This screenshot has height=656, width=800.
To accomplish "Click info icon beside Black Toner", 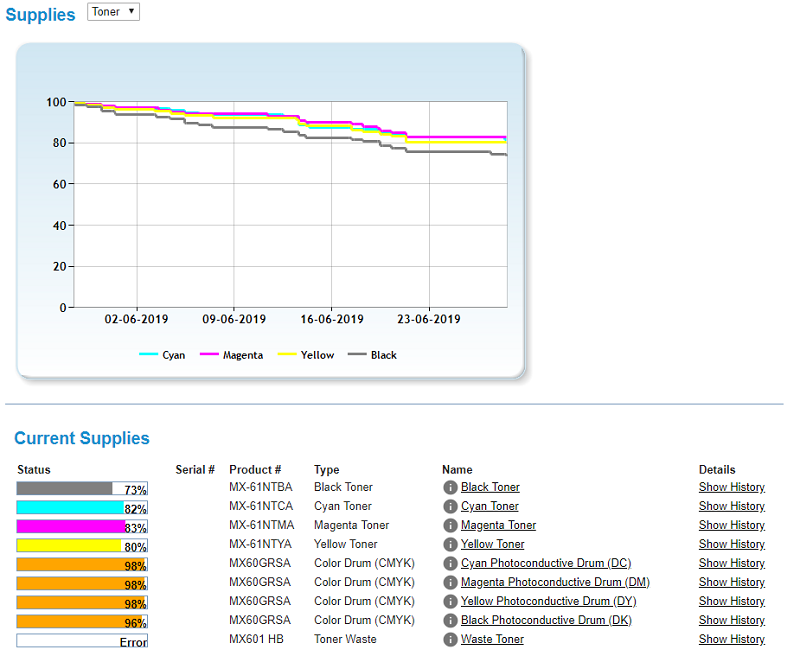I will click(450, 488).
